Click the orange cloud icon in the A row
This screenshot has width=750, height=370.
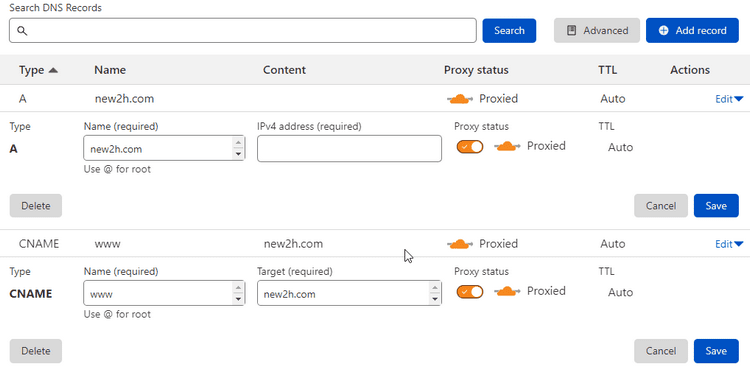pos(460,99)
